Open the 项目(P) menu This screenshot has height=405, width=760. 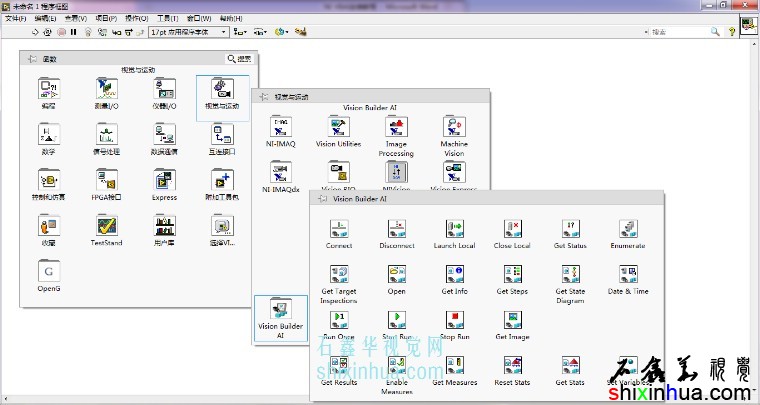pos(106,18)
